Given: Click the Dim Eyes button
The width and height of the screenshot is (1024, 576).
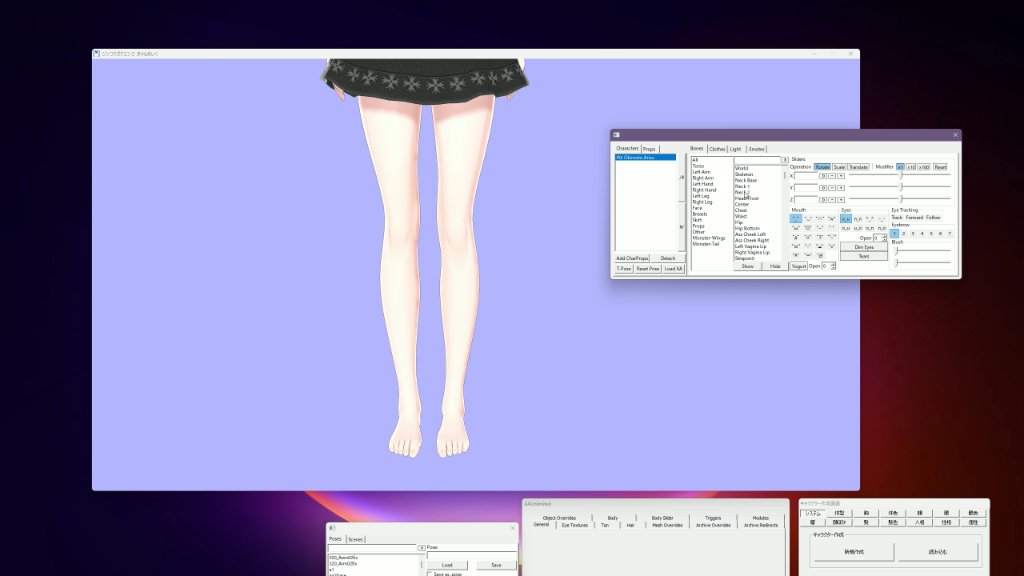Looking at the screenshot, I should click(864, 247).
